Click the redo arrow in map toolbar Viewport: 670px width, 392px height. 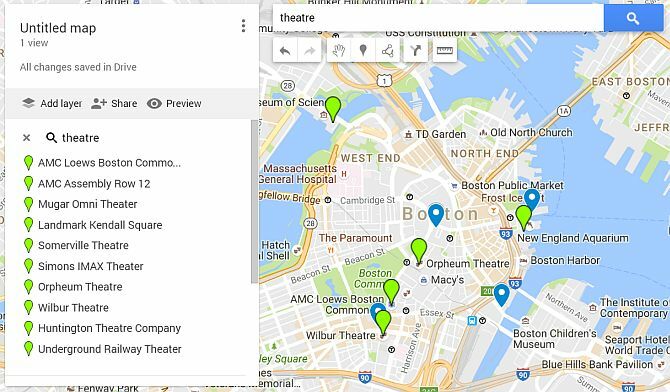(x=309, y=51)
